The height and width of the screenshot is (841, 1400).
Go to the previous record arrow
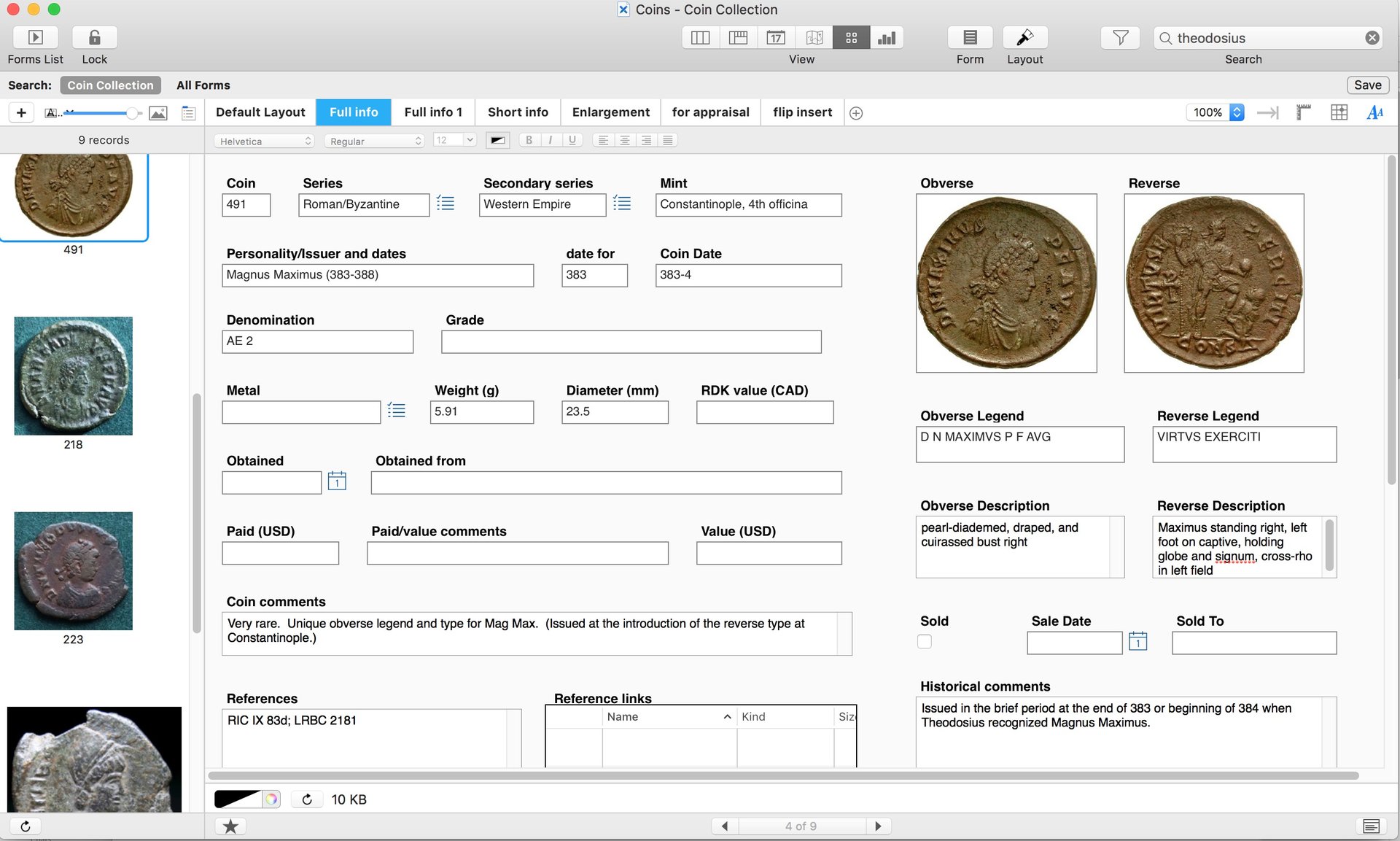pos(724,826)
